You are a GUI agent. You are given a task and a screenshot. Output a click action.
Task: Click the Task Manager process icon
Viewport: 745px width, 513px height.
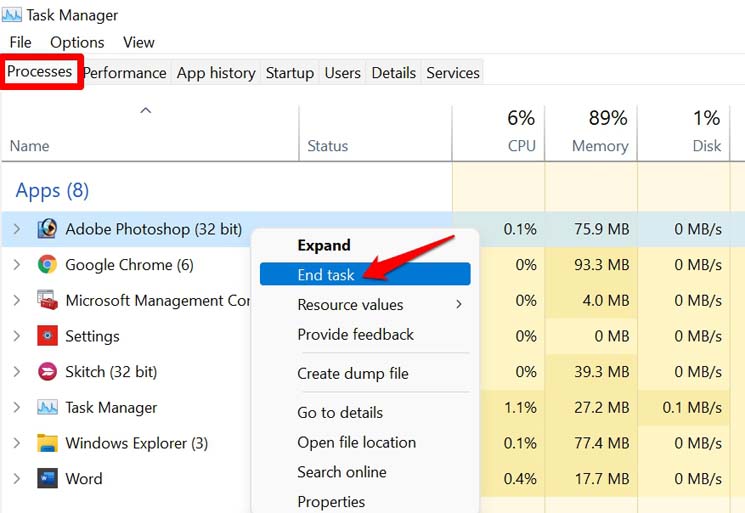[x=46, y=408]
